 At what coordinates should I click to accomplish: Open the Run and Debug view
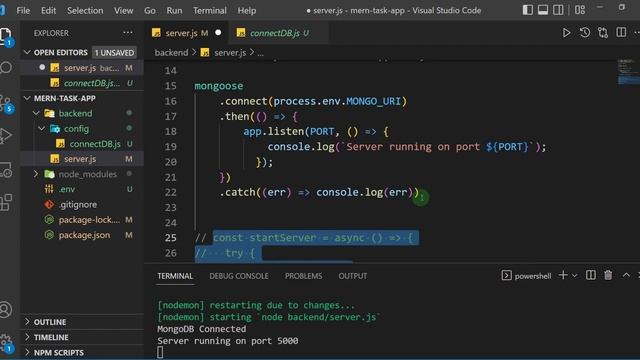[x=6, y=136]
